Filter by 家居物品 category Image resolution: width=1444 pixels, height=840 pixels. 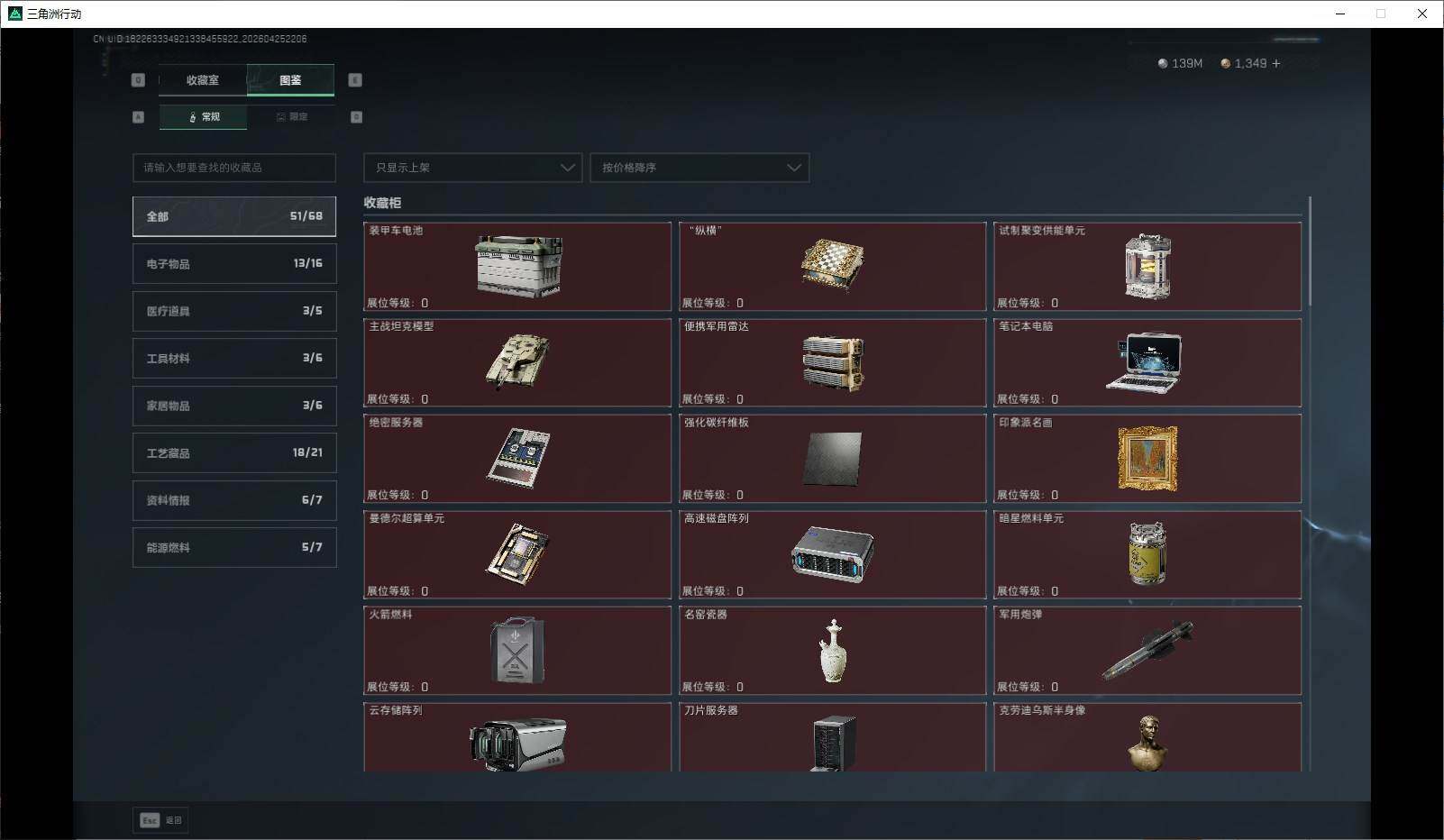pos(234,406)
